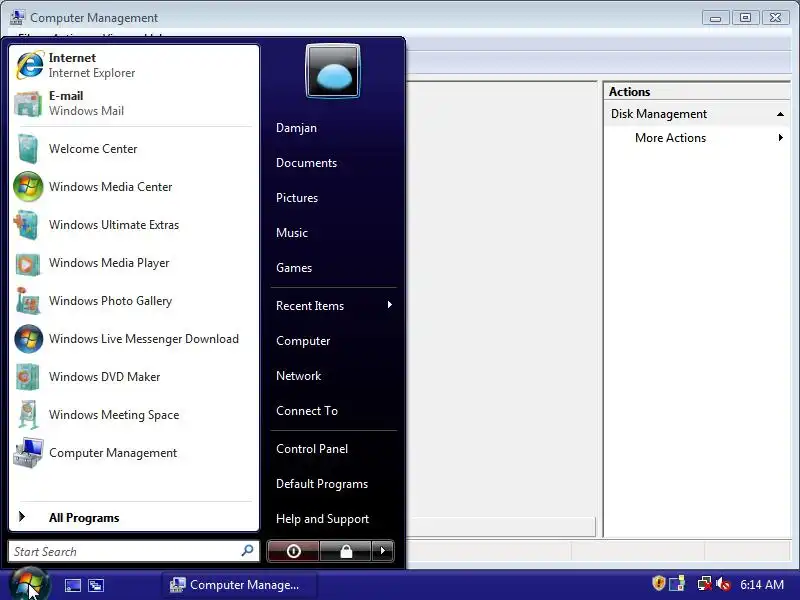Launch Windows Media Player
This screenshot has width=800, height=600.
pyautogui.click(x=134, y=263)
